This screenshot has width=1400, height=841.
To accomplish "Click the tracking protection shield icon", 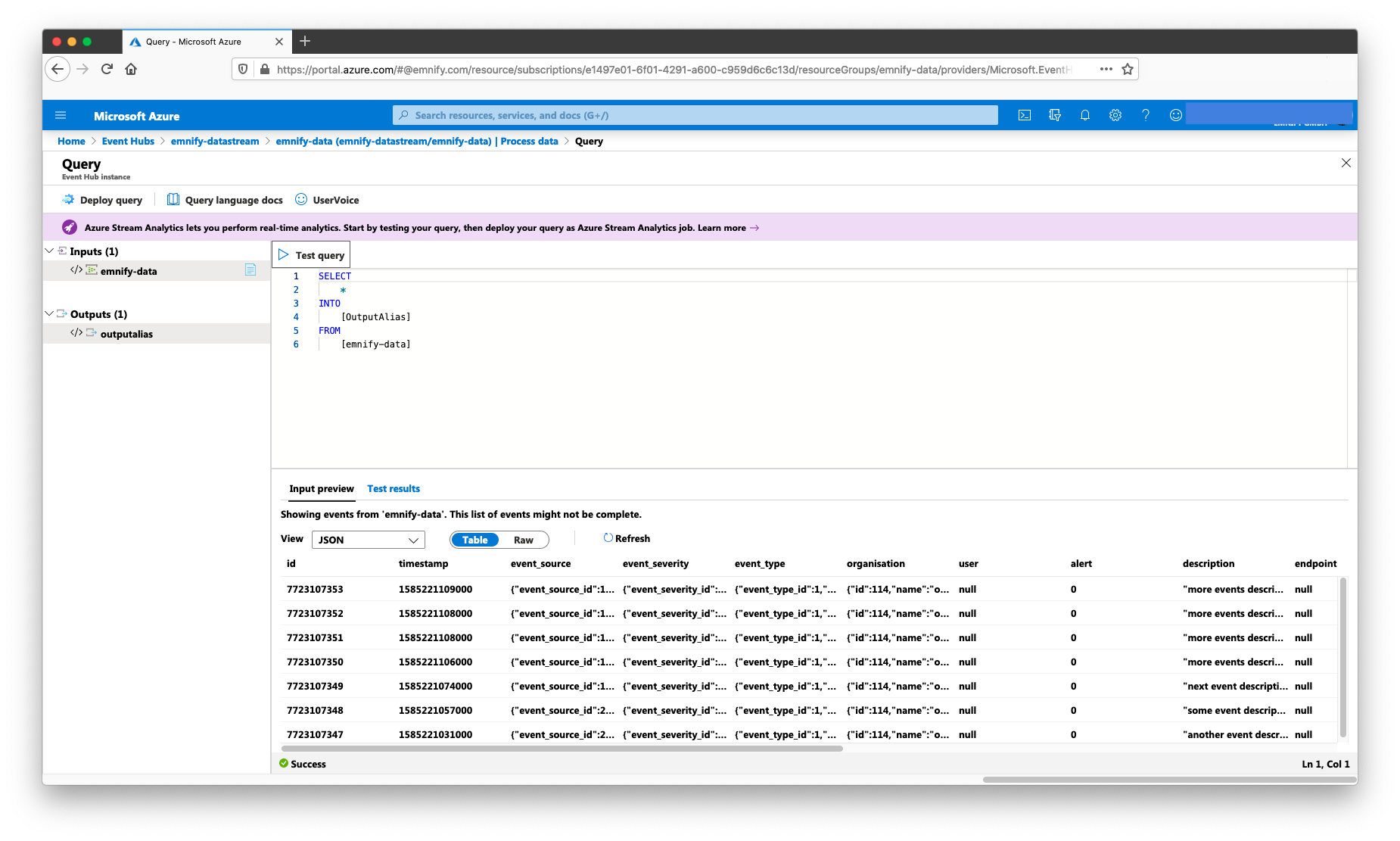I will click(x=243, y=69).
